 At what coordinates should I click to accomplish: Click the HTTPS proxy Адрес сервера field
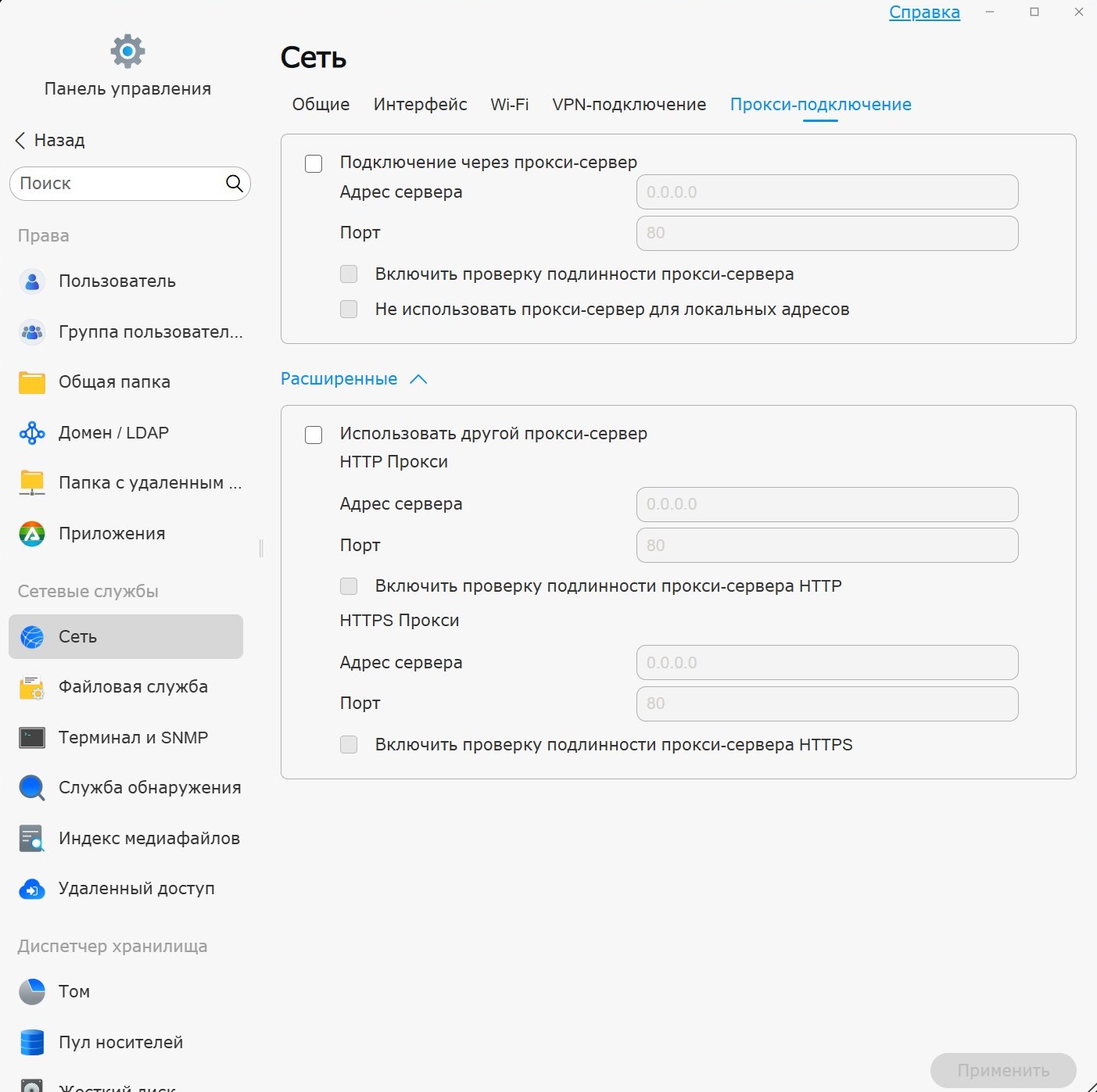827,663
